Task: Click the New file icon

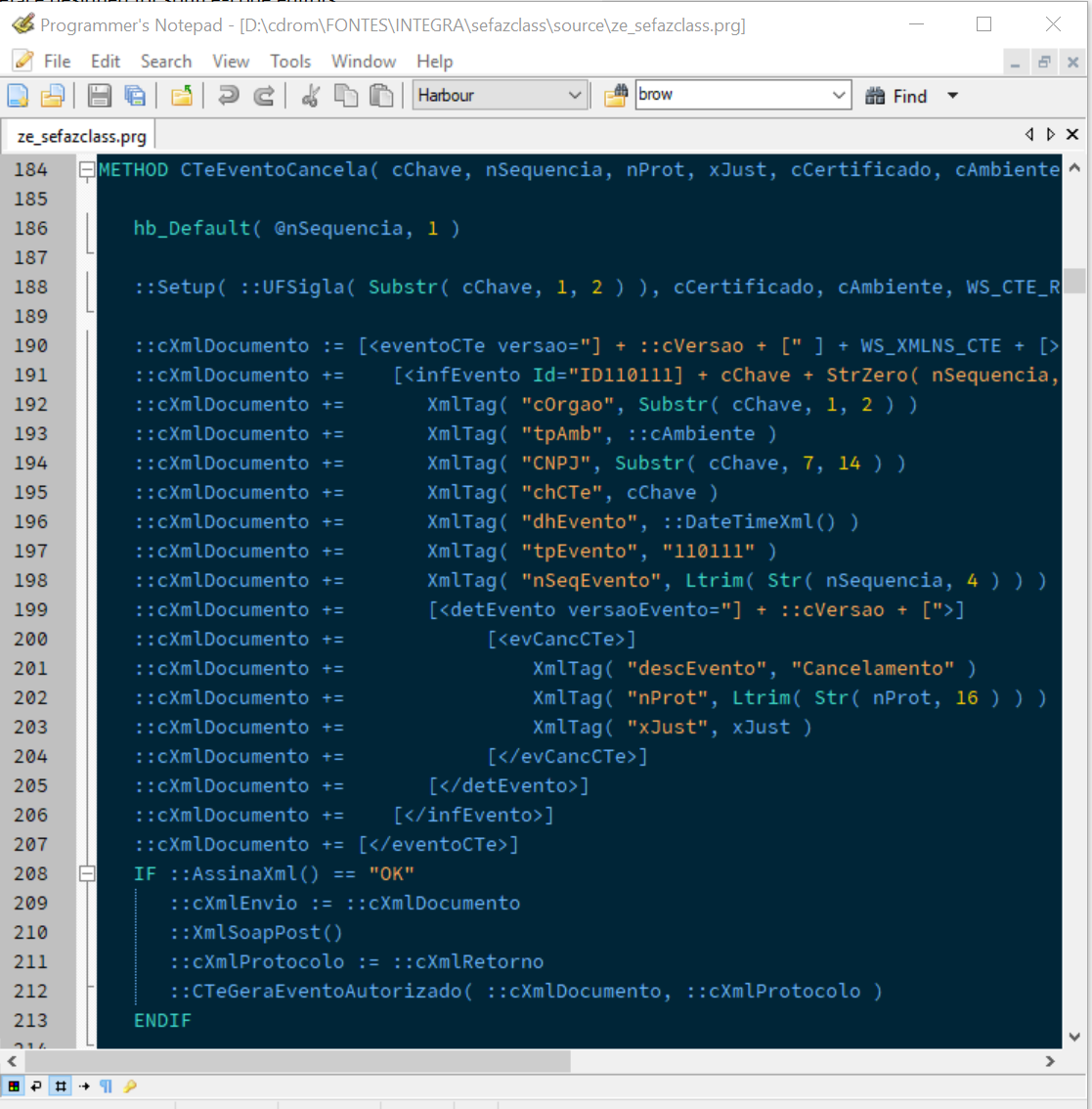Action: click(x=18, y=95)
